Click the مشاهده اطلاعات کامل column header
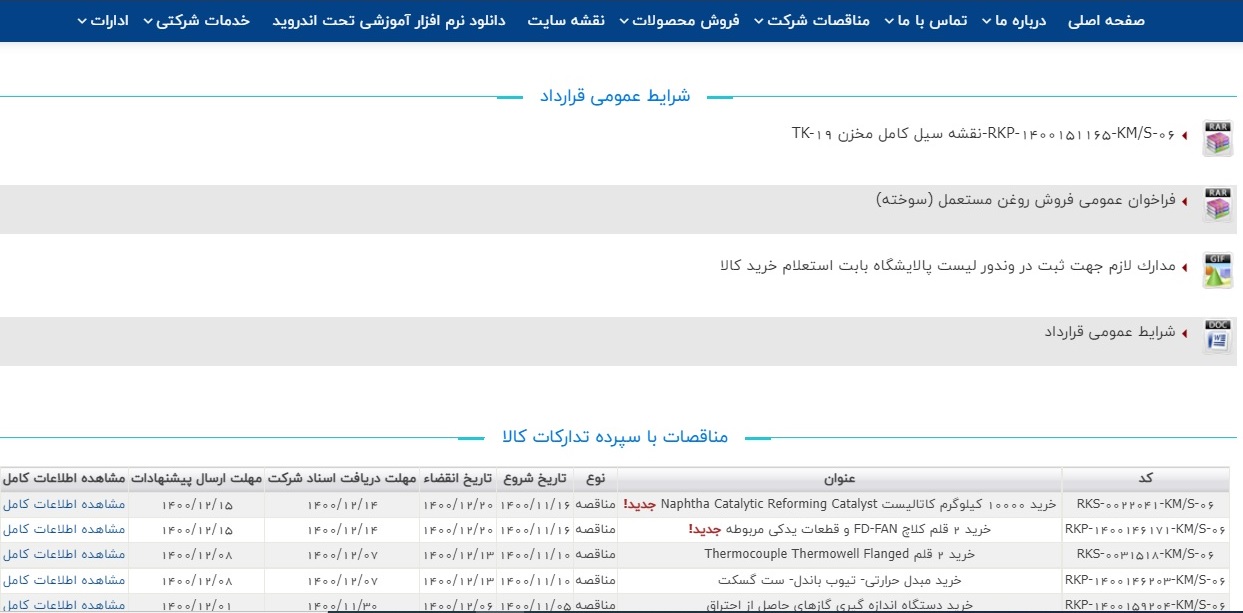This screenshot has height=613, width=1243. (64, 479)
